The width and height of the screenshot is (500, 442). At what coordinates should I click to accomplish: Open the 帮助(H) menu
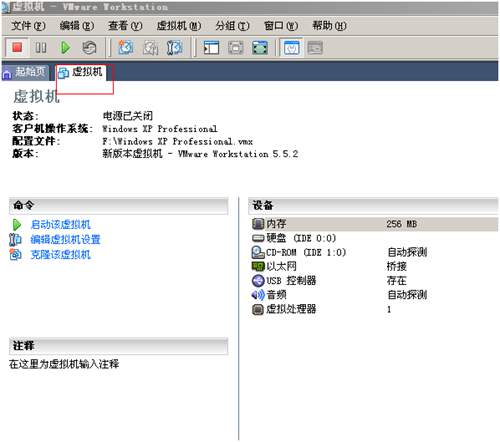[329, 26]
